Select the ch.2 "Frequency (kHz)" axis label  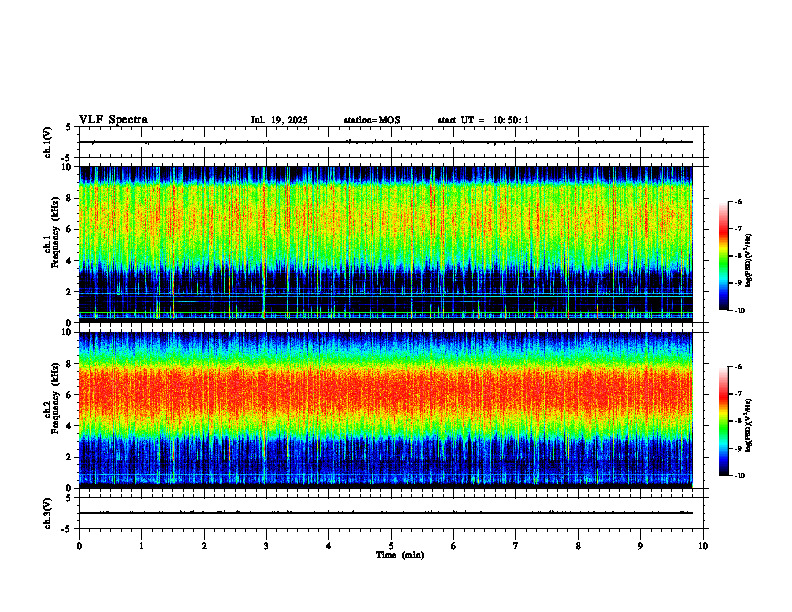point(55,399)
